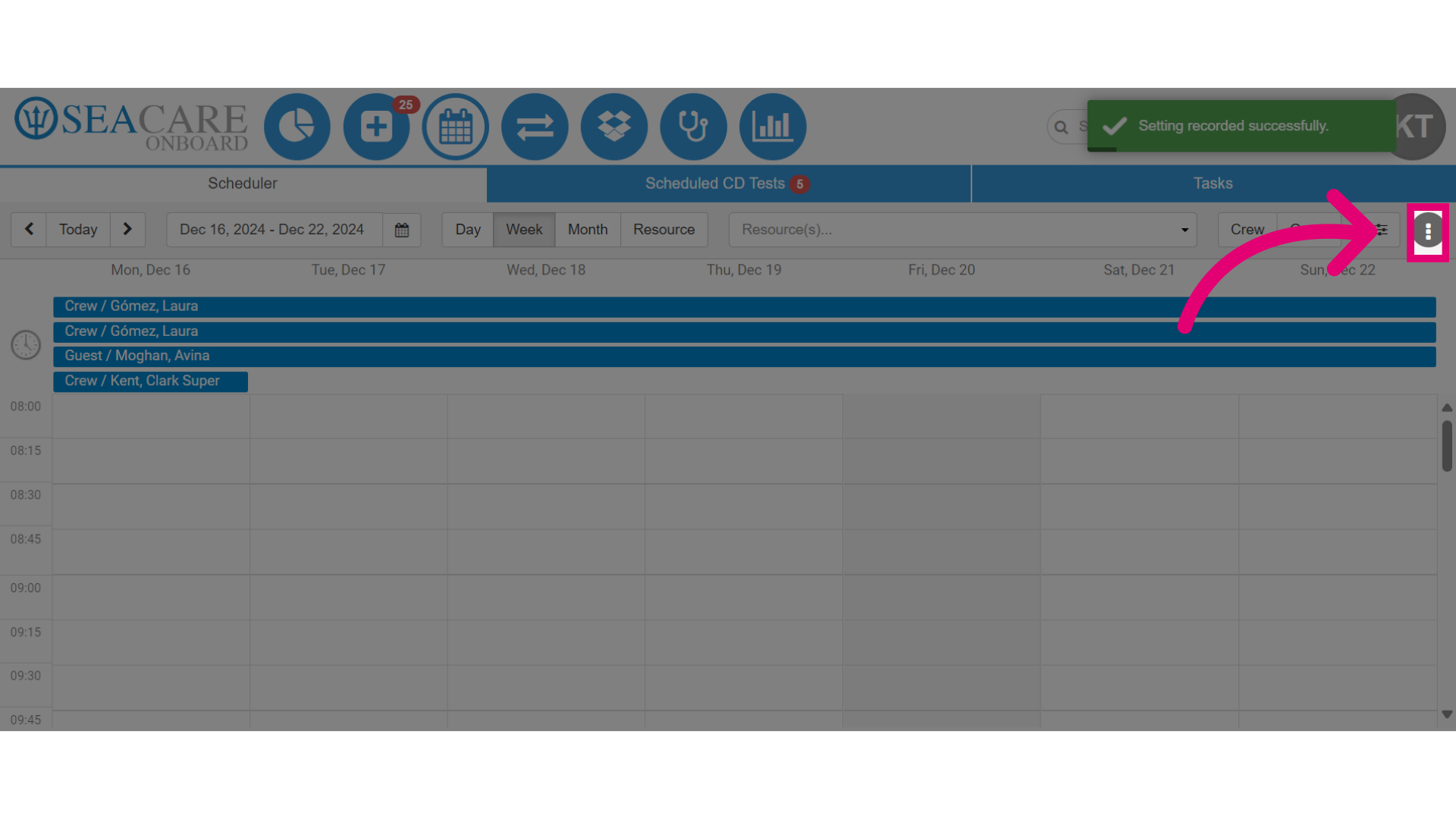Click the 08:00 time slot label

(x=26, y=406)
